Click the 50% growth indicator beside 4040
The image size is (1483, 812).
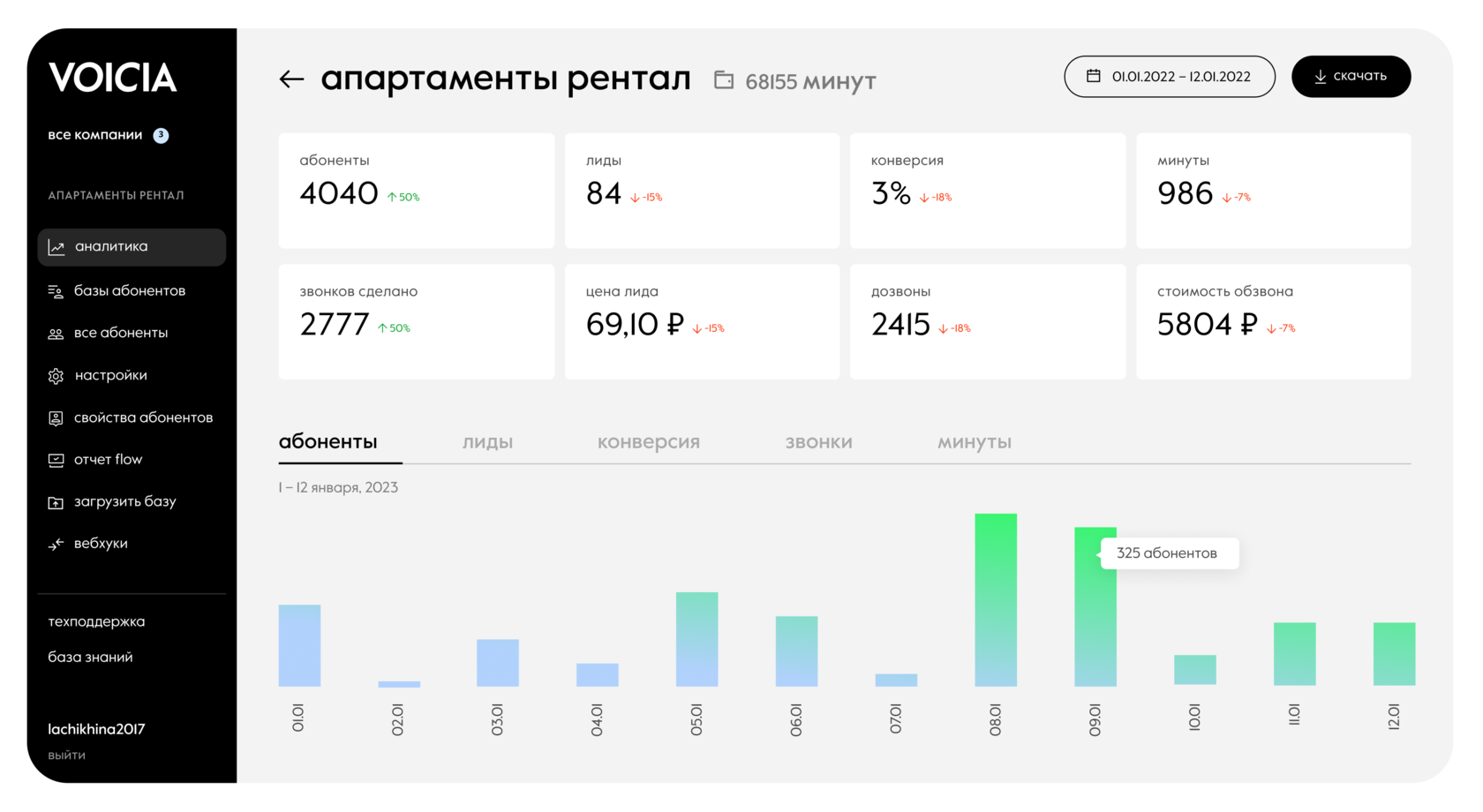[403, 198]
